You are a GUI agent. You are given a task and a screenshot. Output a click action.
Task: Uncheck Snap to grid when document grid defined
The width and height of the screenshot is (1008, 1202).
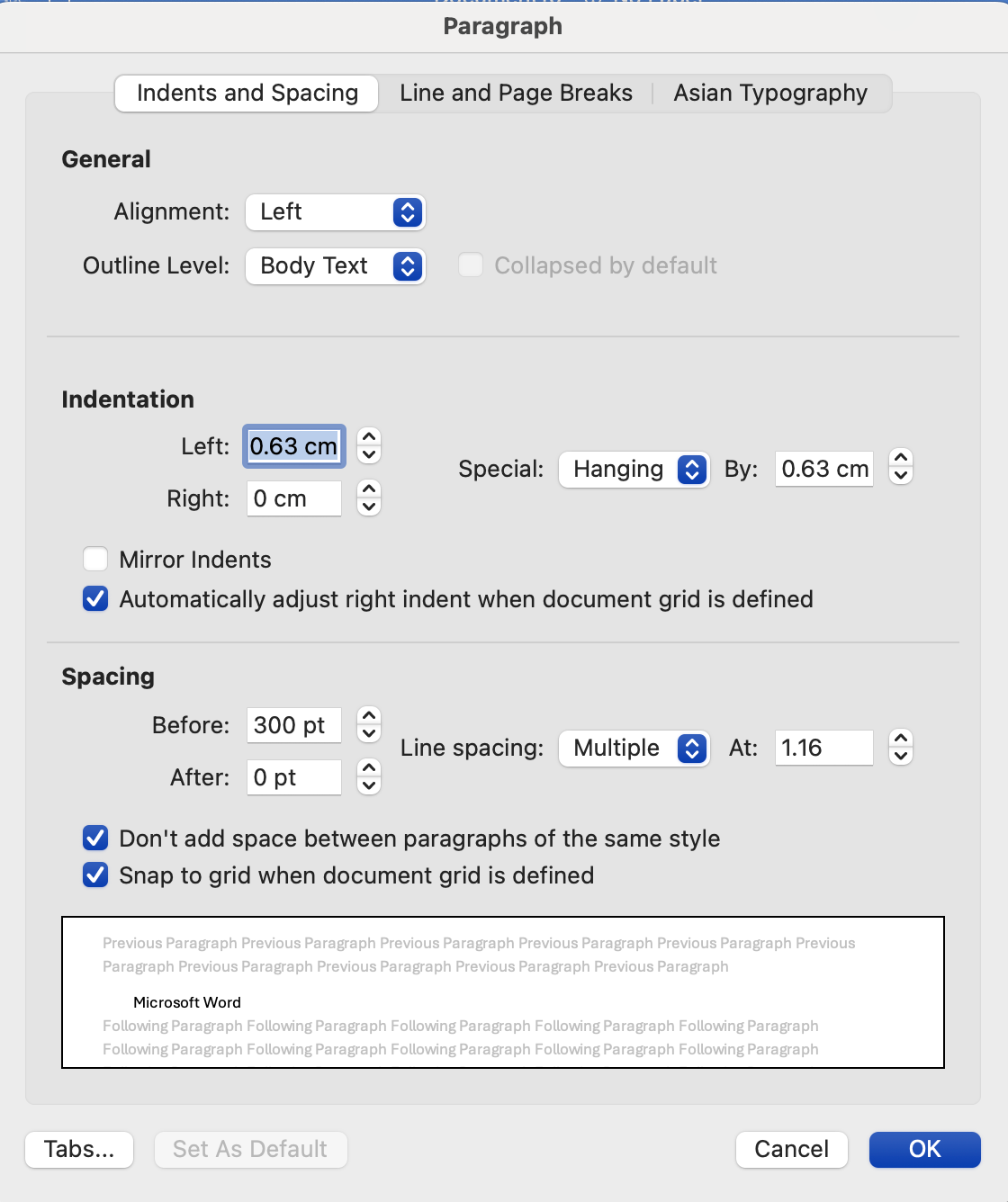coord(95,875)
